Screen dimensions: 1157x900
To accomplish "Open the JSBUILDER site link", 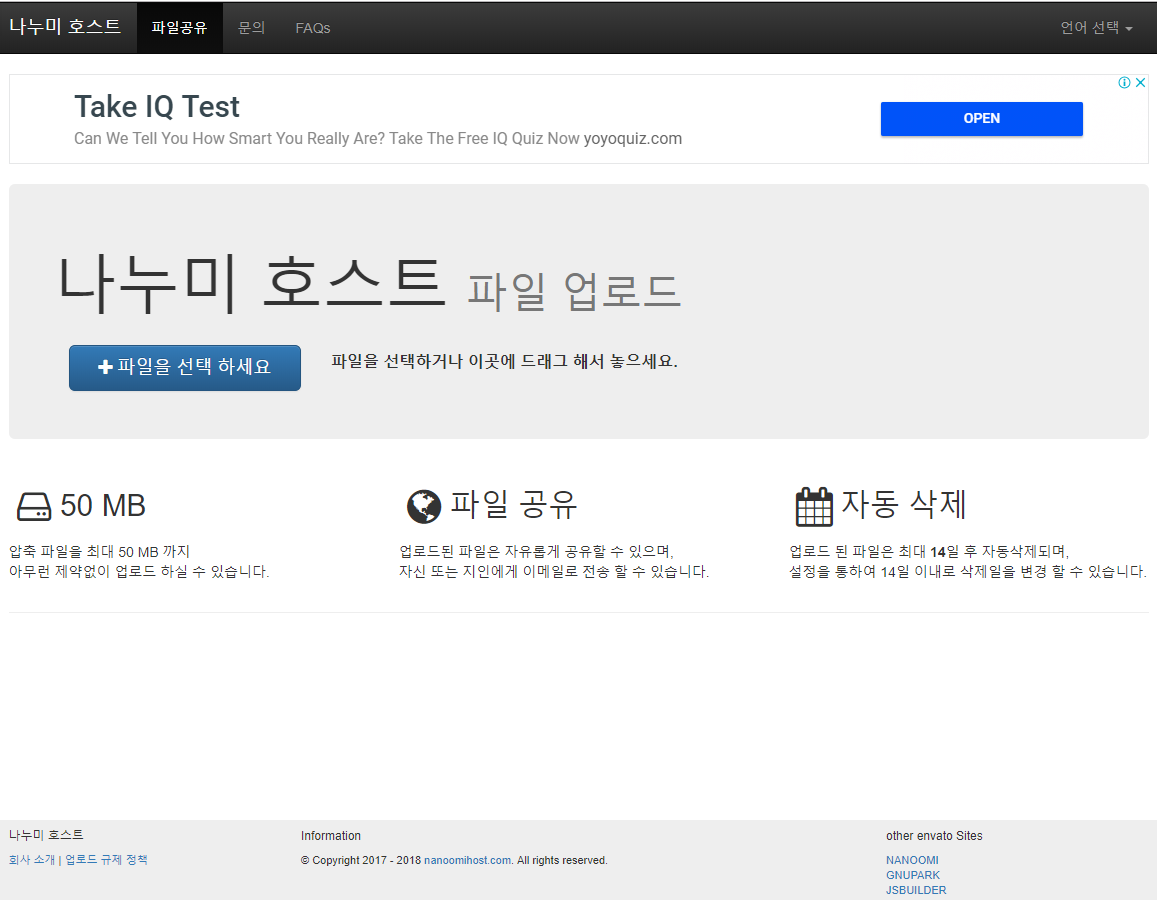I will 915,890.
